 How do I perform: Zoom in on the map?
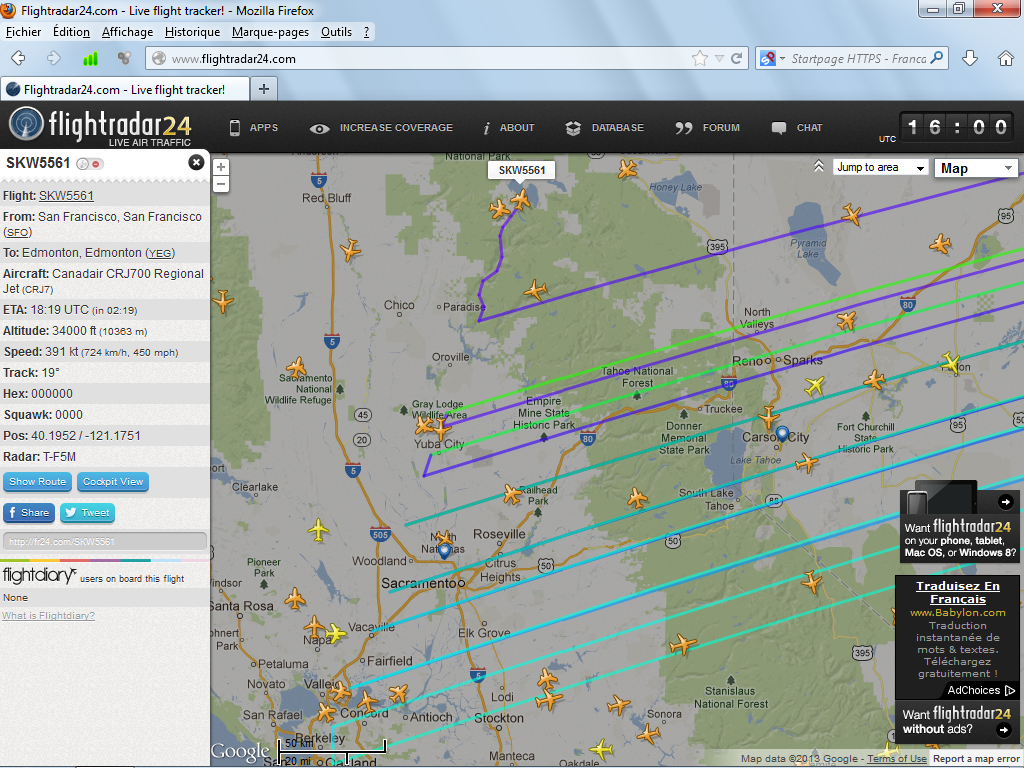click(x=221, y=167)
